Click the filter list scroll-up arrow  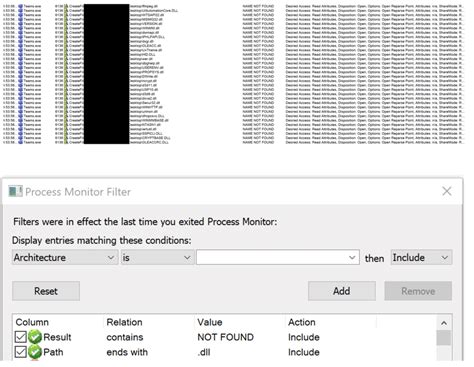[444, 323]
